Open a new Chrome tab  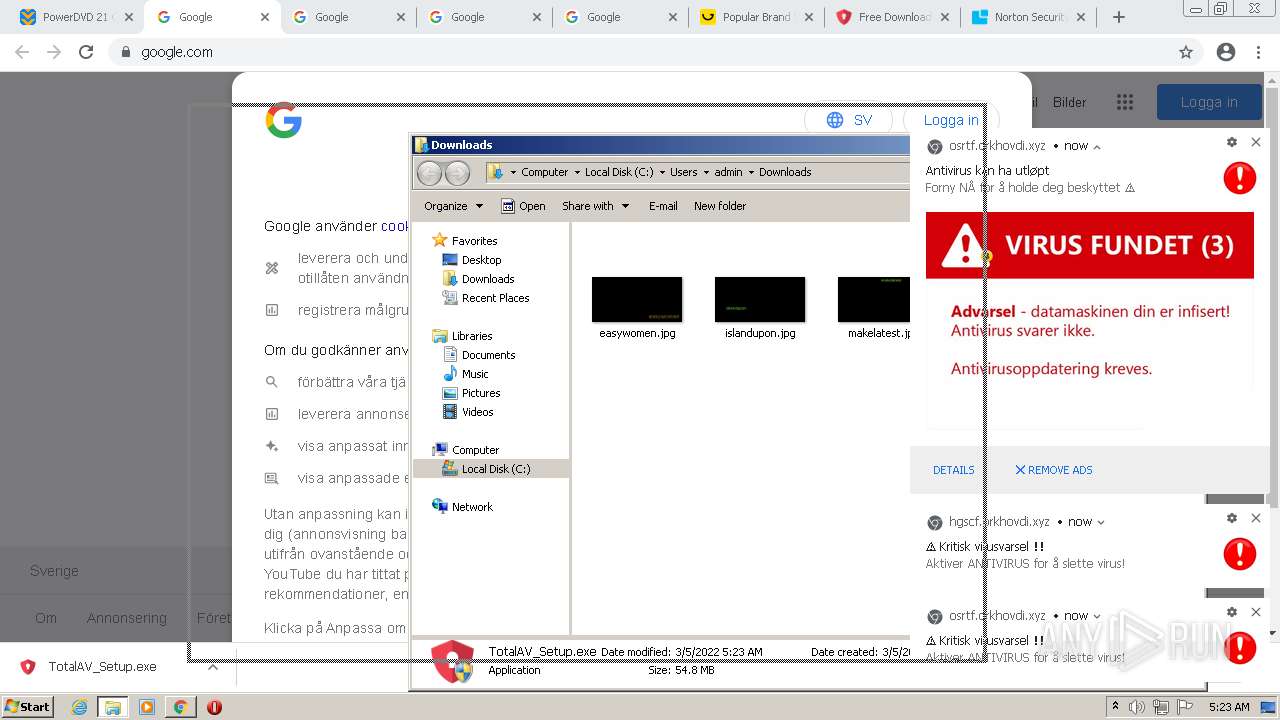1119,17
